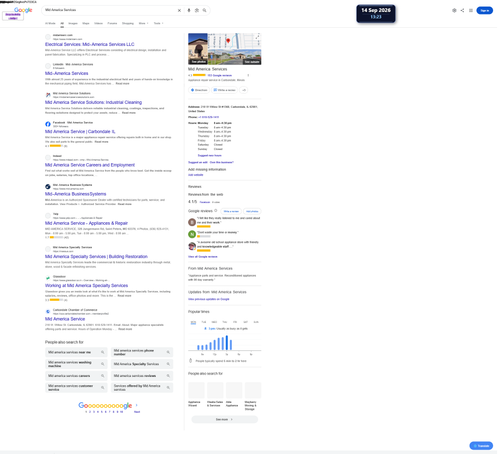The image size is (500, 454).
Task: Open Mayberry Moving & Storage suggestion card
Action: pos(253,396)
